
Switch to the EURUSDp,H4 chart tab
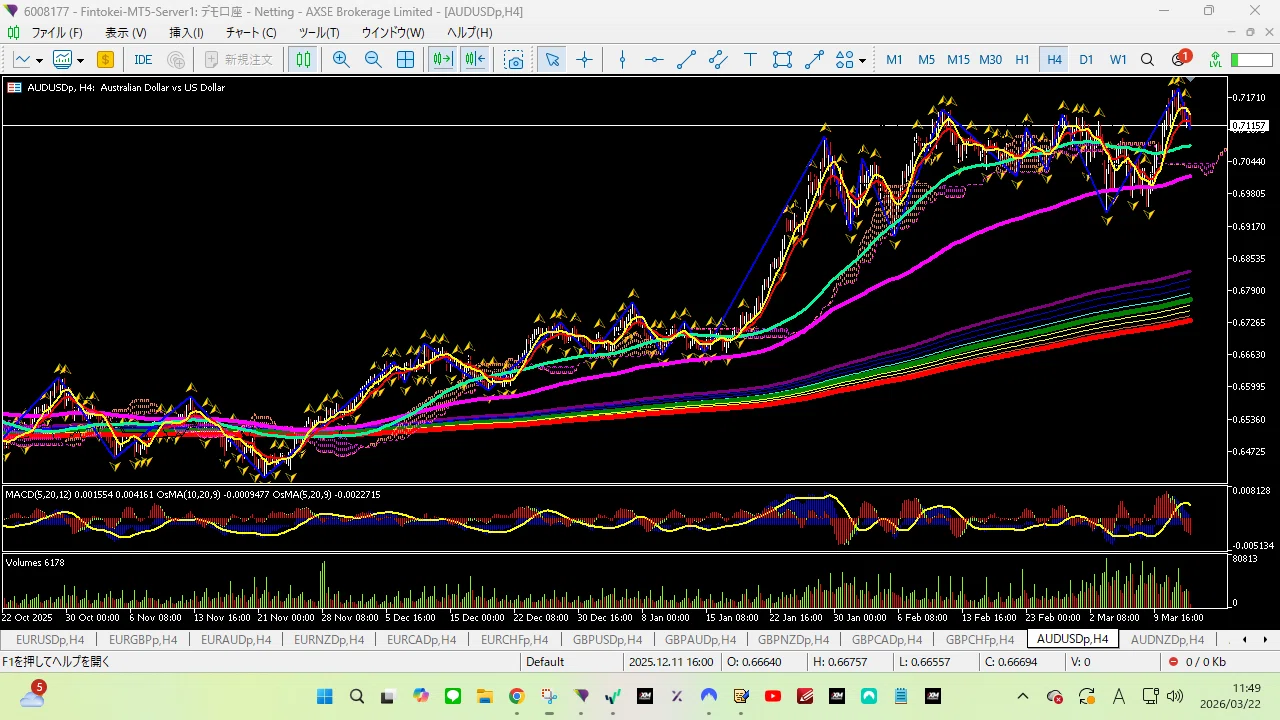pyautogui.click(x=50, y=640)
